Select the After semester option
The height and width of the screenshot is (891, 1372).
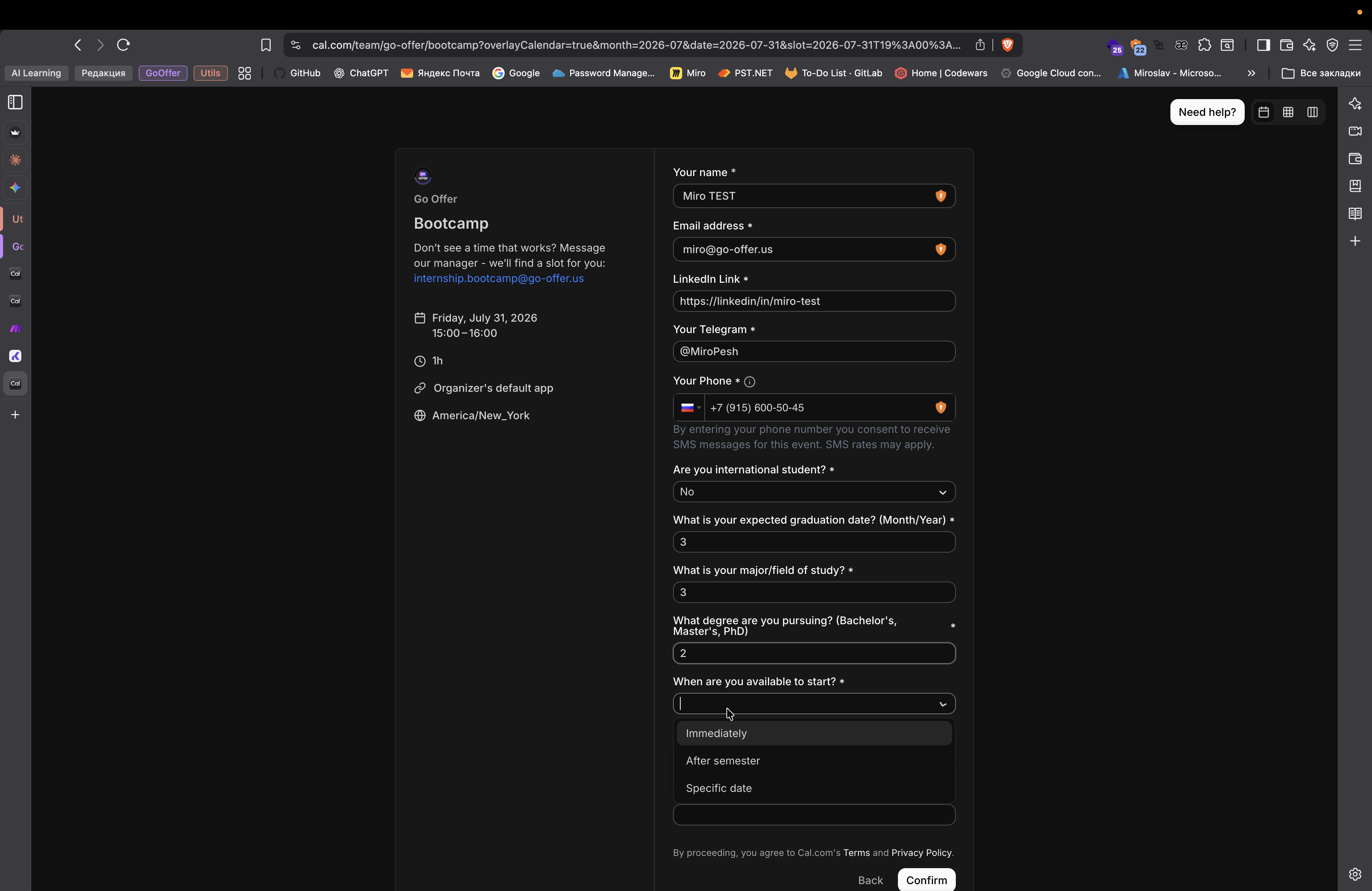tap(722, 761)
